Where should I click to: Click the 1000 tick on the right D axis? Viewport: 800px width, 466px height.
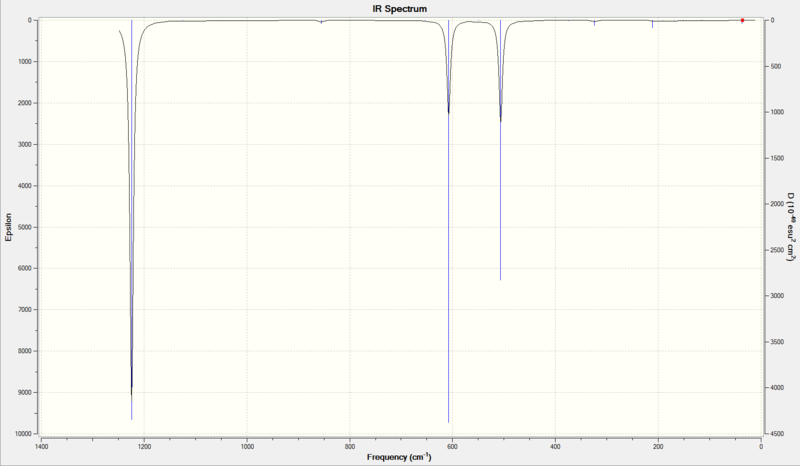[778, 112]
